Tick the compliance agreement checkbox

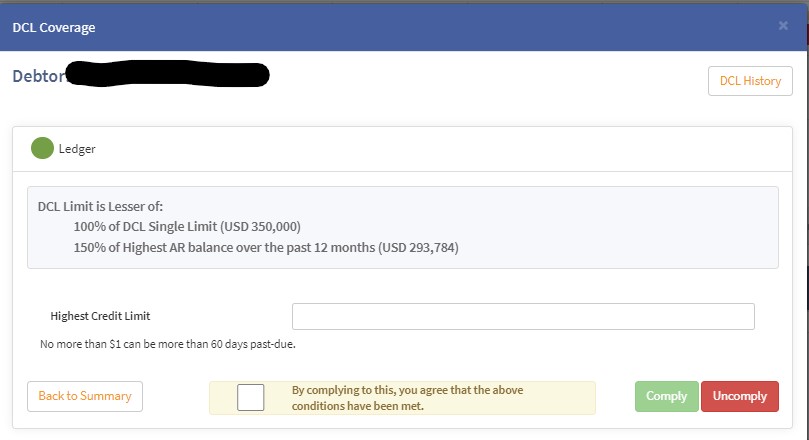[251, 397]
